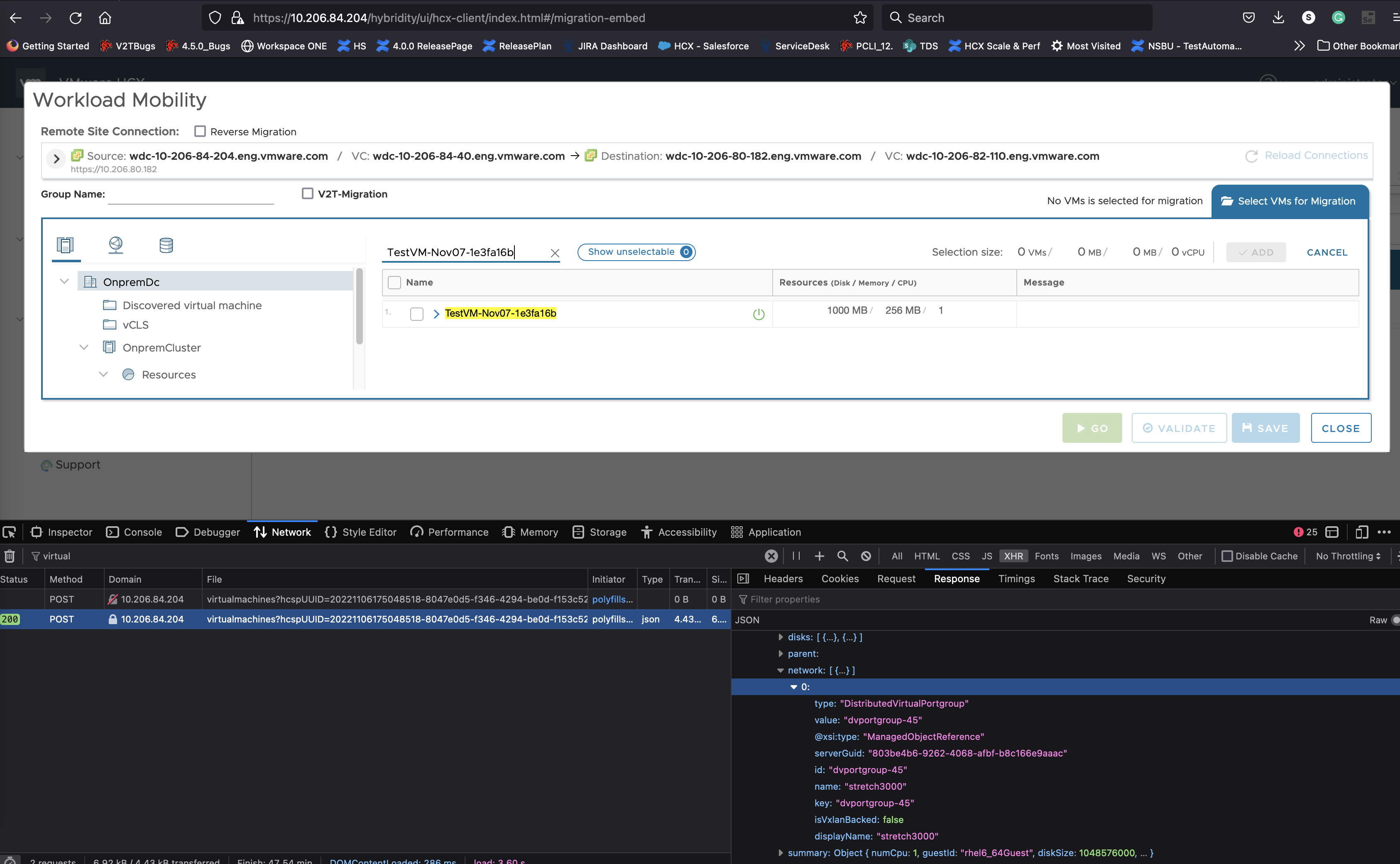Click the CLOSE button
The height and width of the screenshot is (864, 1400).
click(1341, 428)
